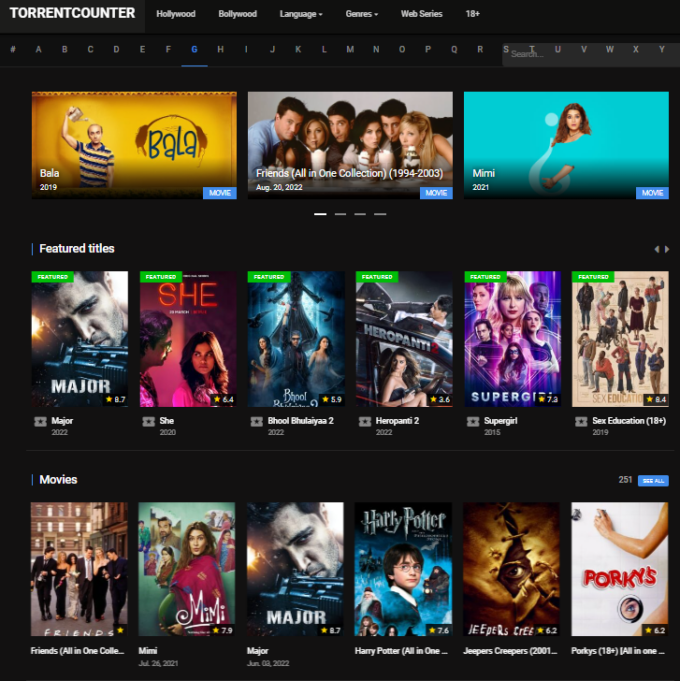Open the featured Sex Education poster

[621, 339]
